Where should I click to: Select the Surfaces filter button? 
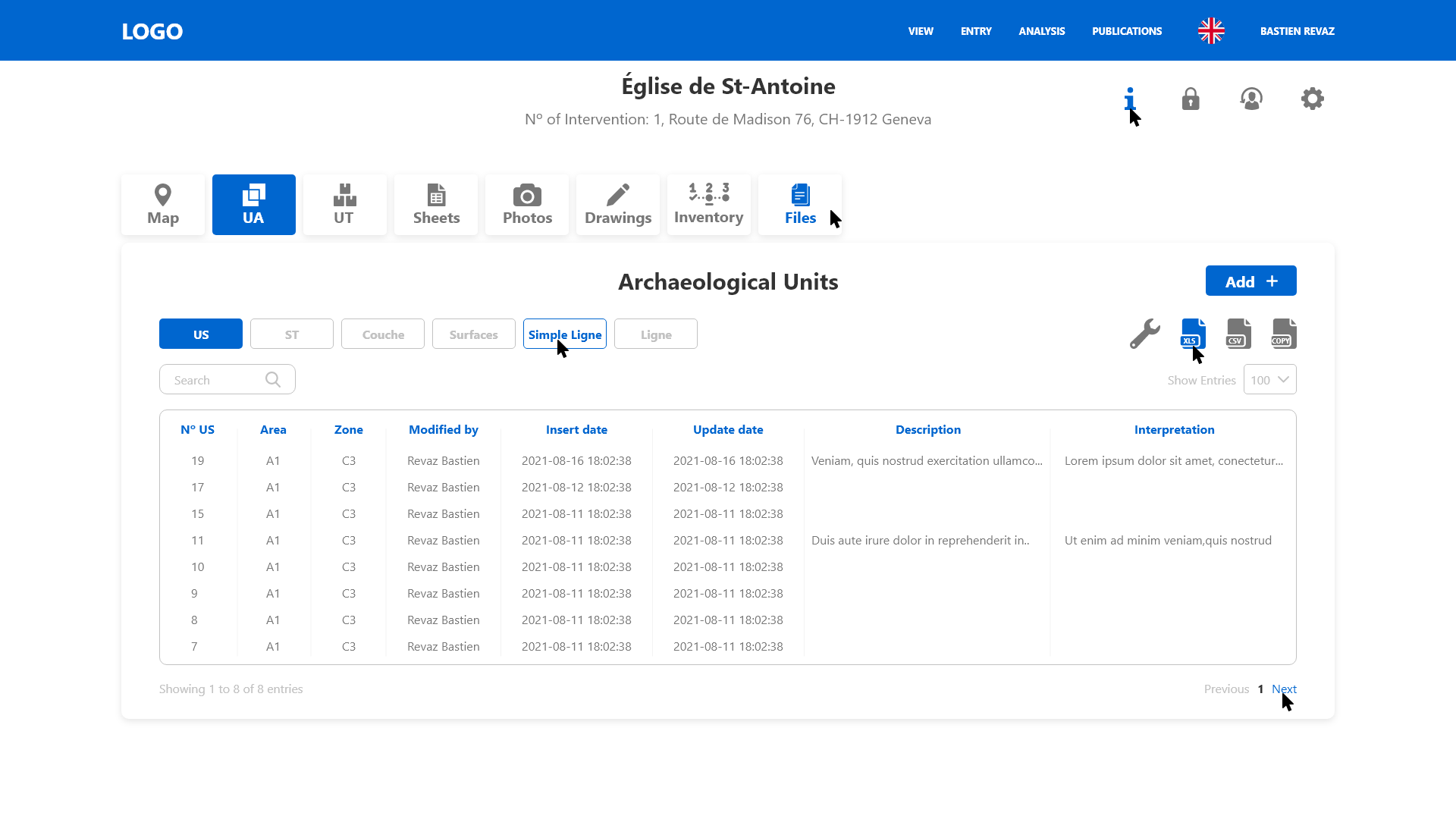click(474, 334)
